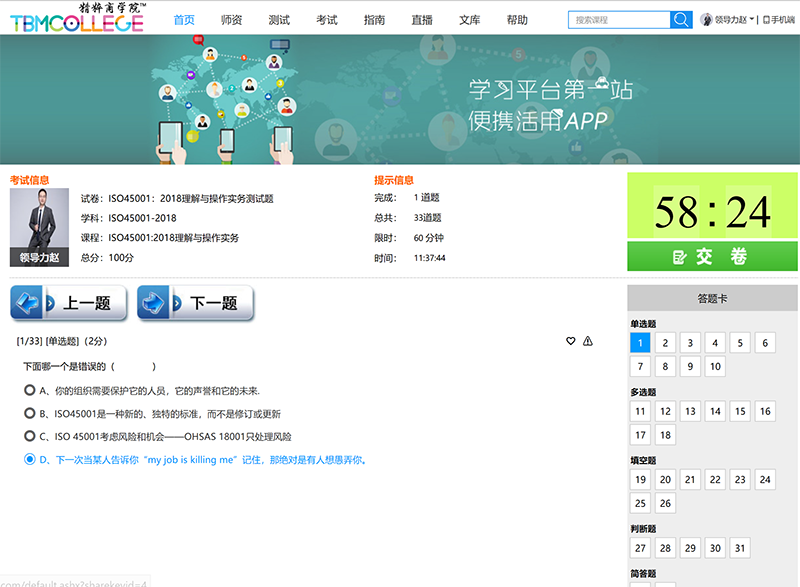Open the 直播 navigation tab
800x587 pixels.
422,20
